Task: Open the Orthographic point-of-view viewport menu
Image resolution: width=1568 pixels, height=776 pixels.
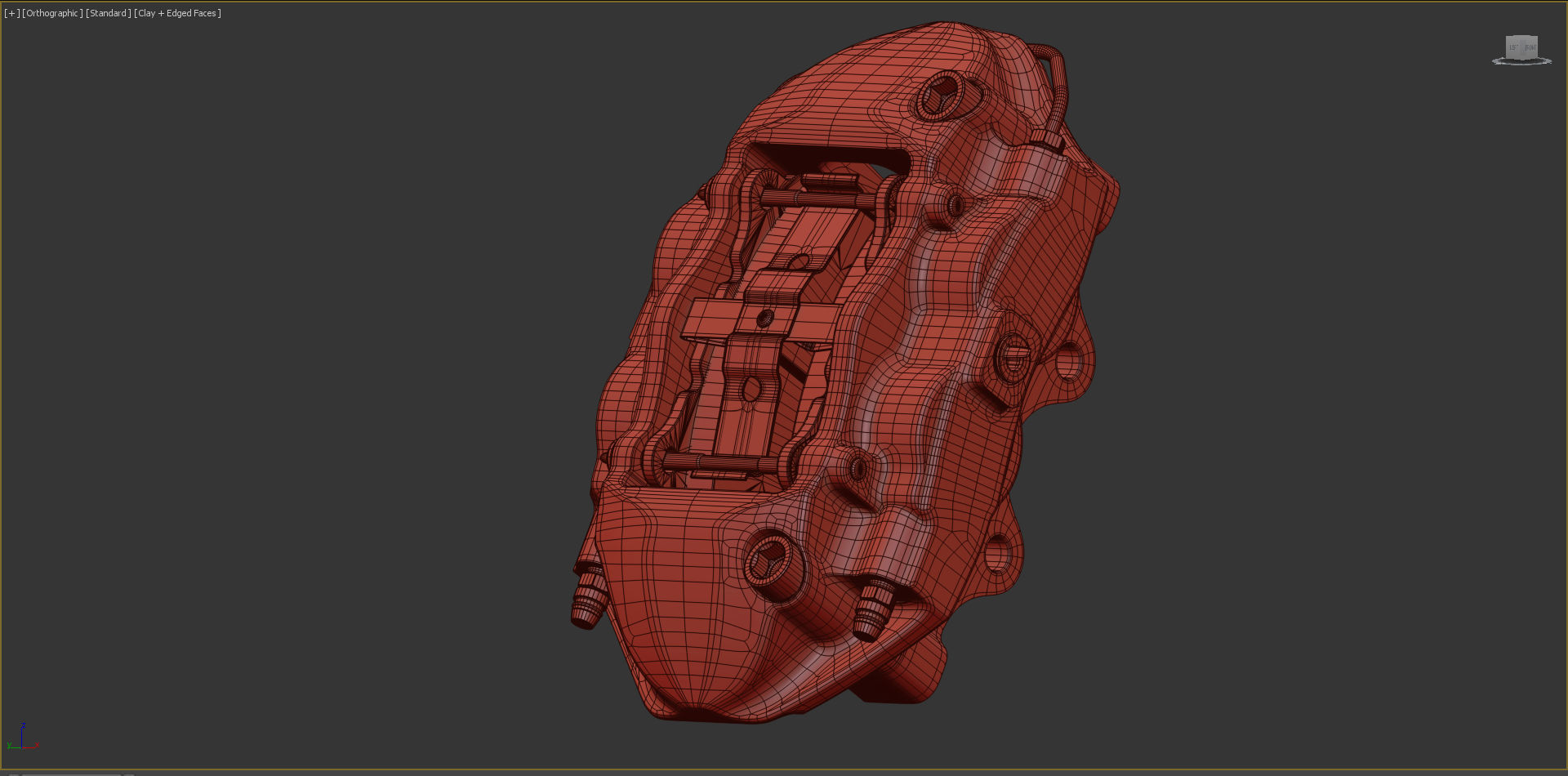Action: (x=52, y=13)
